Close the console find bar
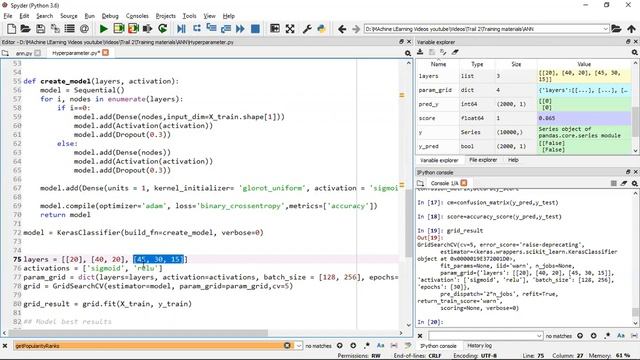The image size is (640, 360). pyautogui.click(x=420, y=336)
